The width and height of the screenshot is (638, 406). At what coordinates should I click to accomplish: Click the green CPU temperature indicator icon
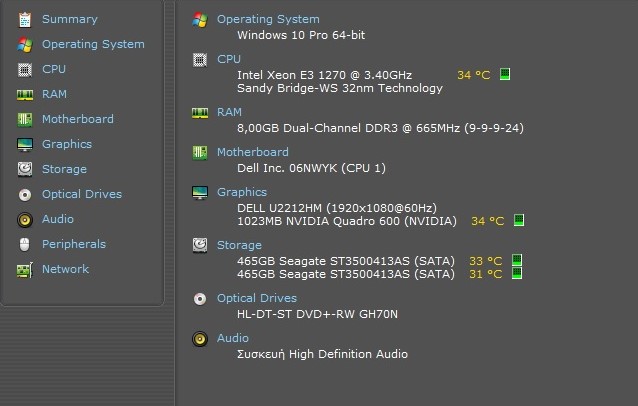505,74
